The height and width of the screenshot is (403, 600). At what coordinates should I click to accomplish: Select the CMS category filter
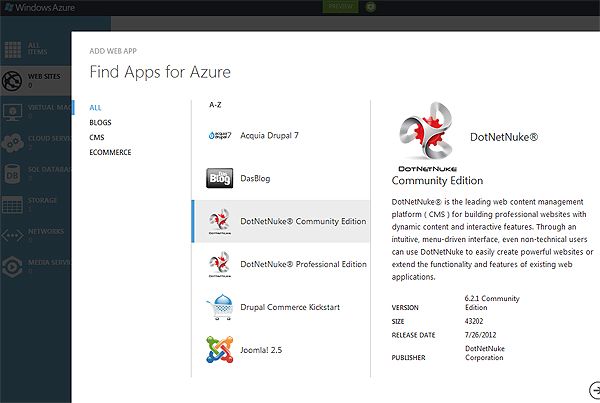click(97, 137)
